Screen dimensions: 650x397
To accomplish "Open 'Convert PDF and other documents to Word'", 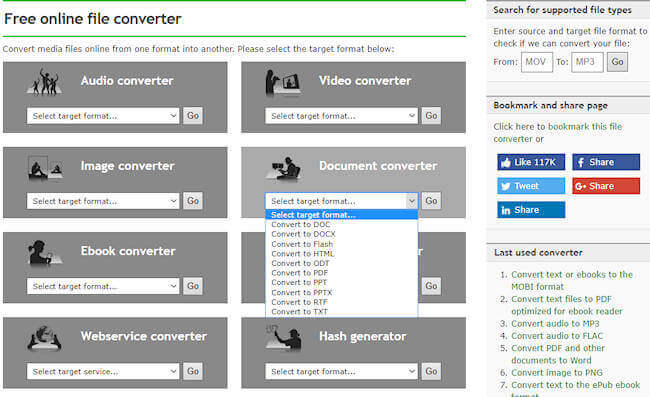I will pyautogui.click(x=558, y=354).
